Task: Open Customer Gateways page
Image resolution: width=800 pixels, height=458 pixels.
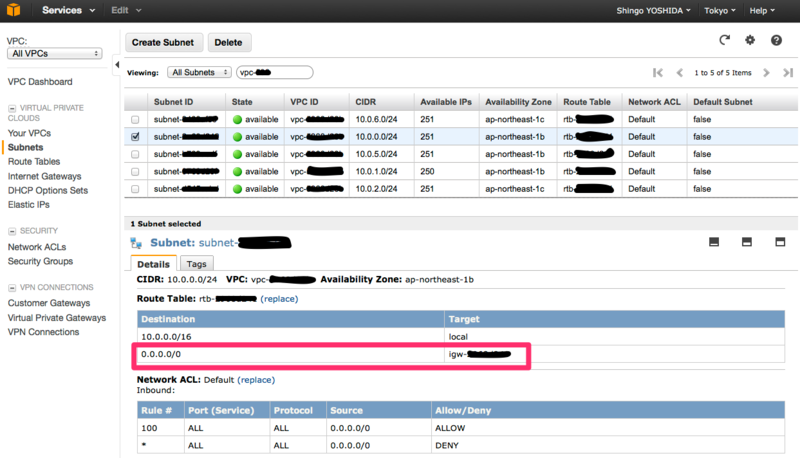Action: [x=48, y=303]
